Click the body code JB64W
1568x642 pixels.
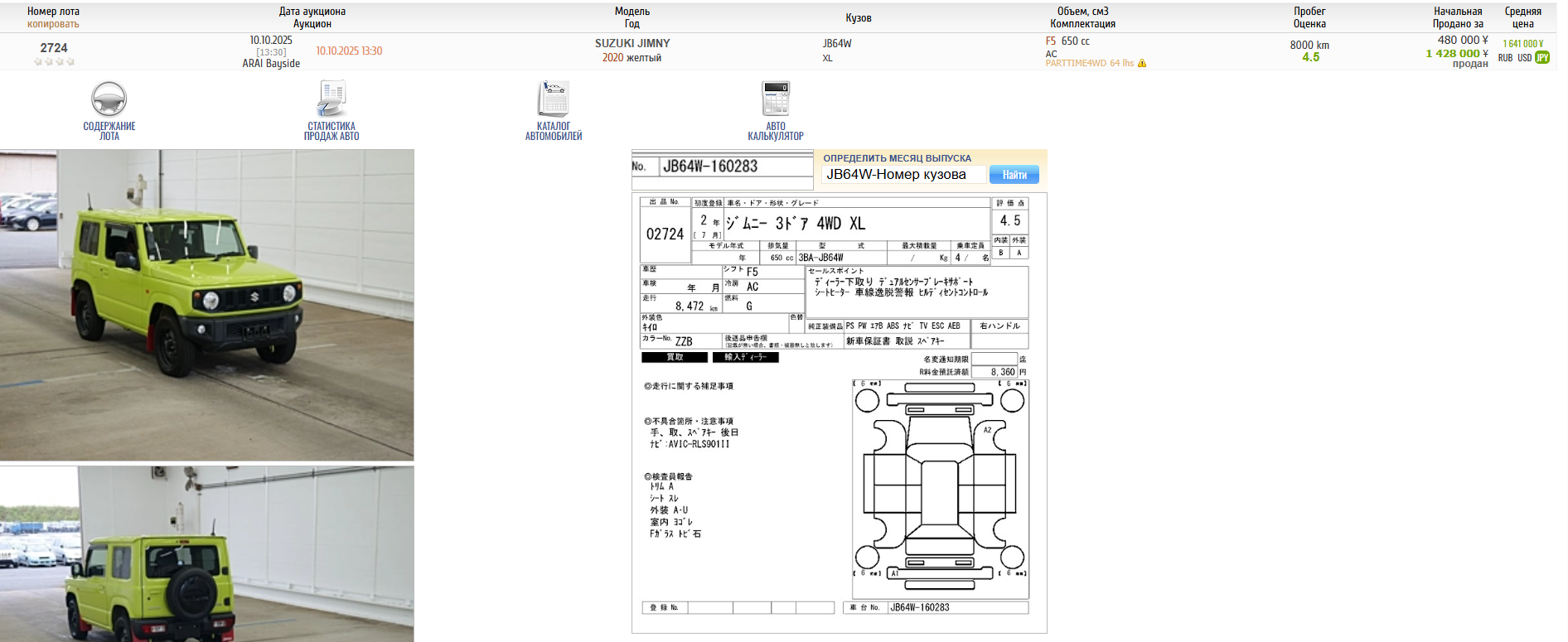[x=837, y=43]
